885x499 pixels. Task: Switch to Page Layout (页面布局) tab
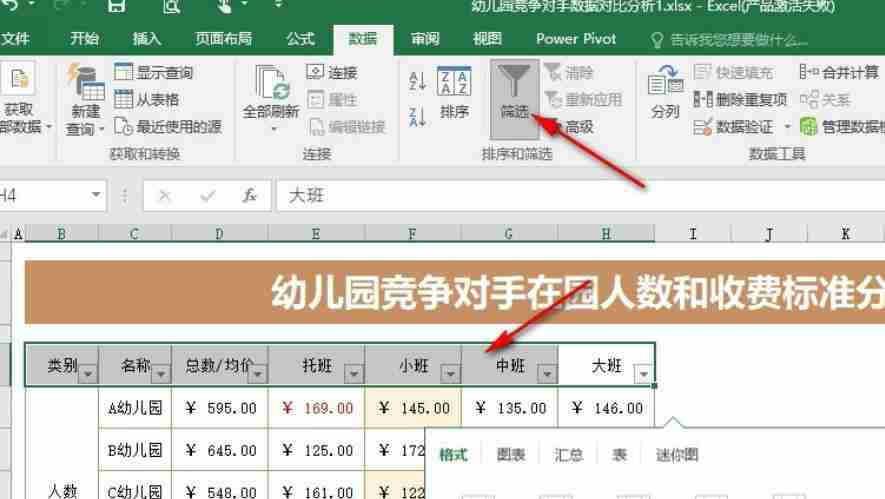click(224, 39)
